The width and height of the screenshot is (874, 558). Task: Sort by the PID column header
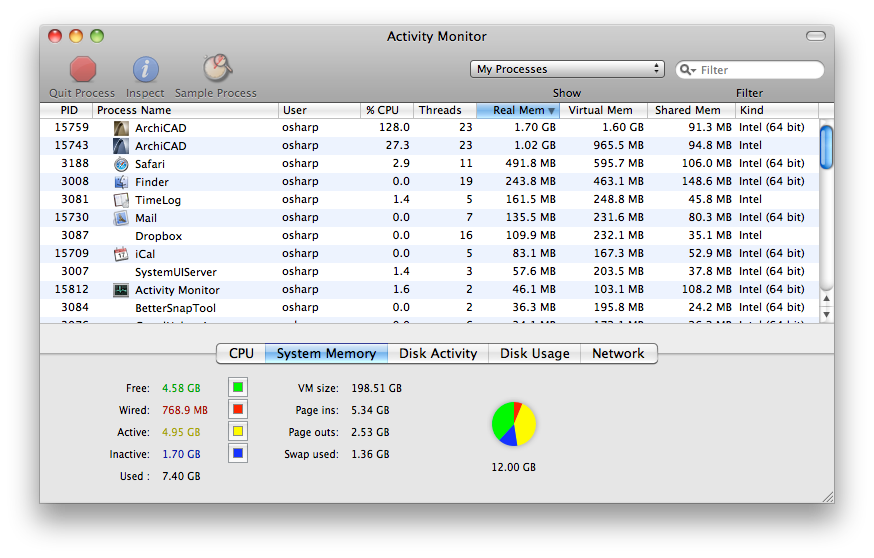click(66, 110)
